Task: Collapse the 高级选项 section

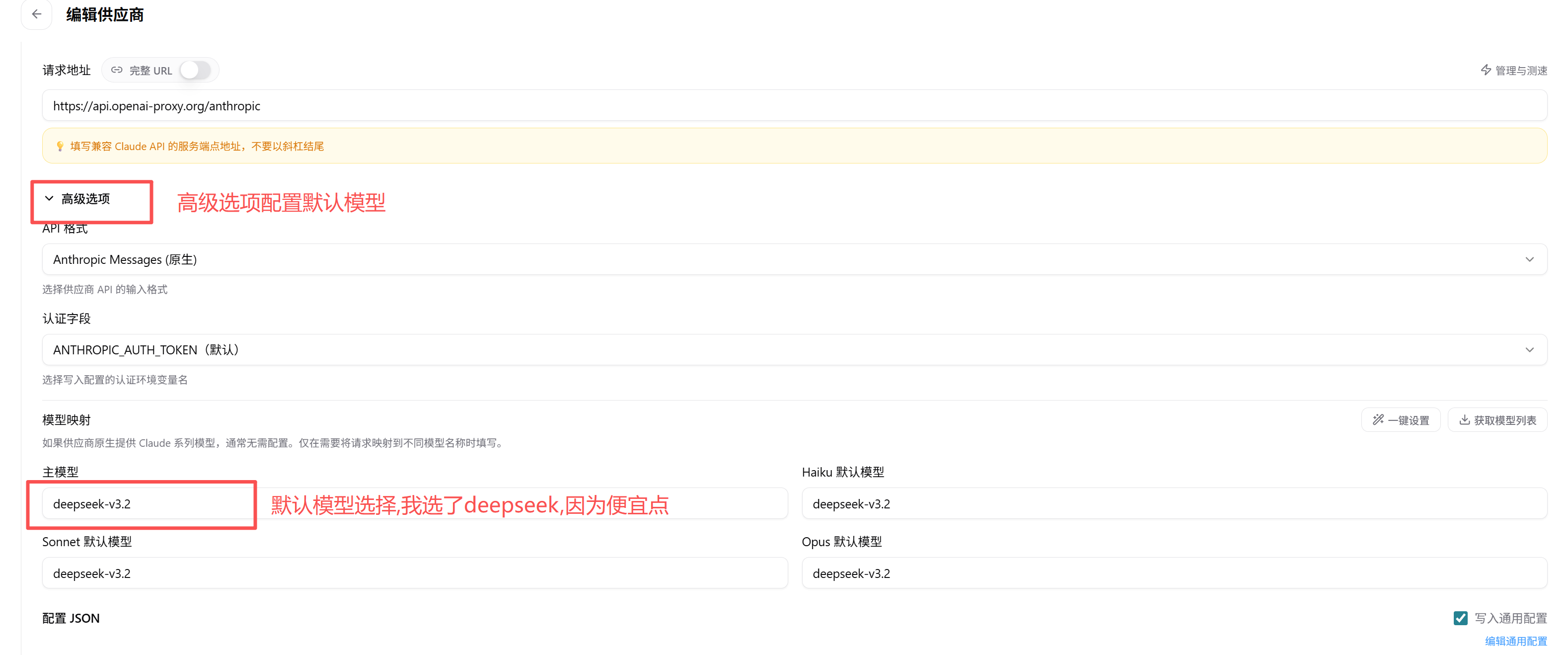Action: pyautogui.click(x=77, y=199)
